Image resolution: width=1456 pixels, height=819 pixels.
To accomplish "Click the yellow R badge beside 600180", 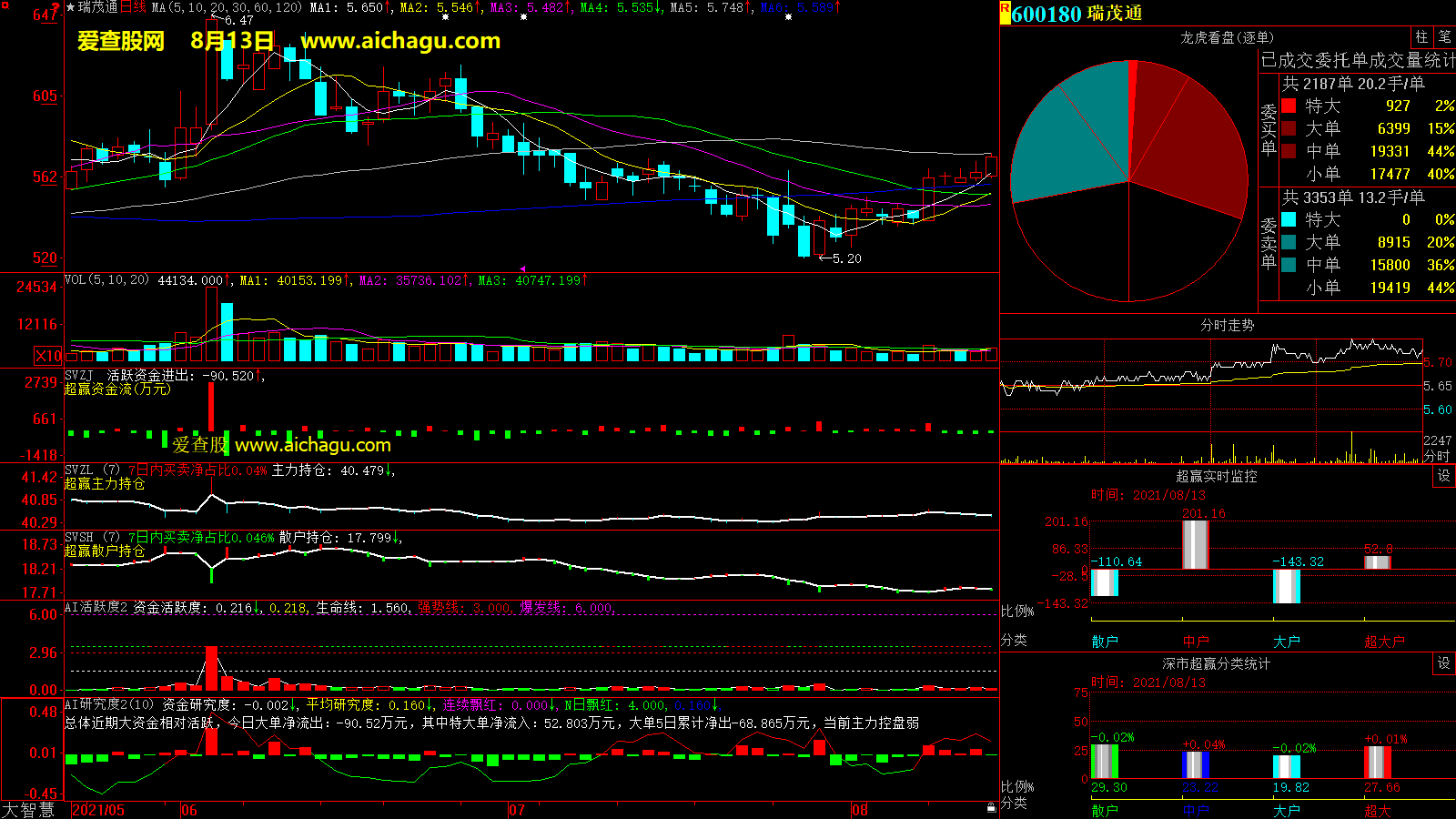I will point(1005,13).
